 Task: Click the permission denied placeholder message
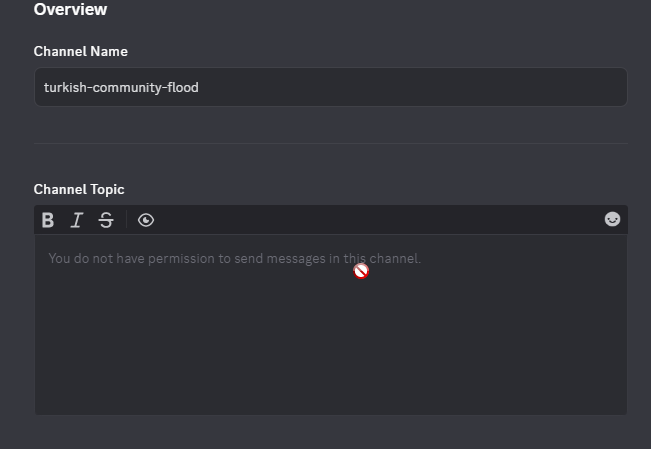(x=235, y=258)
